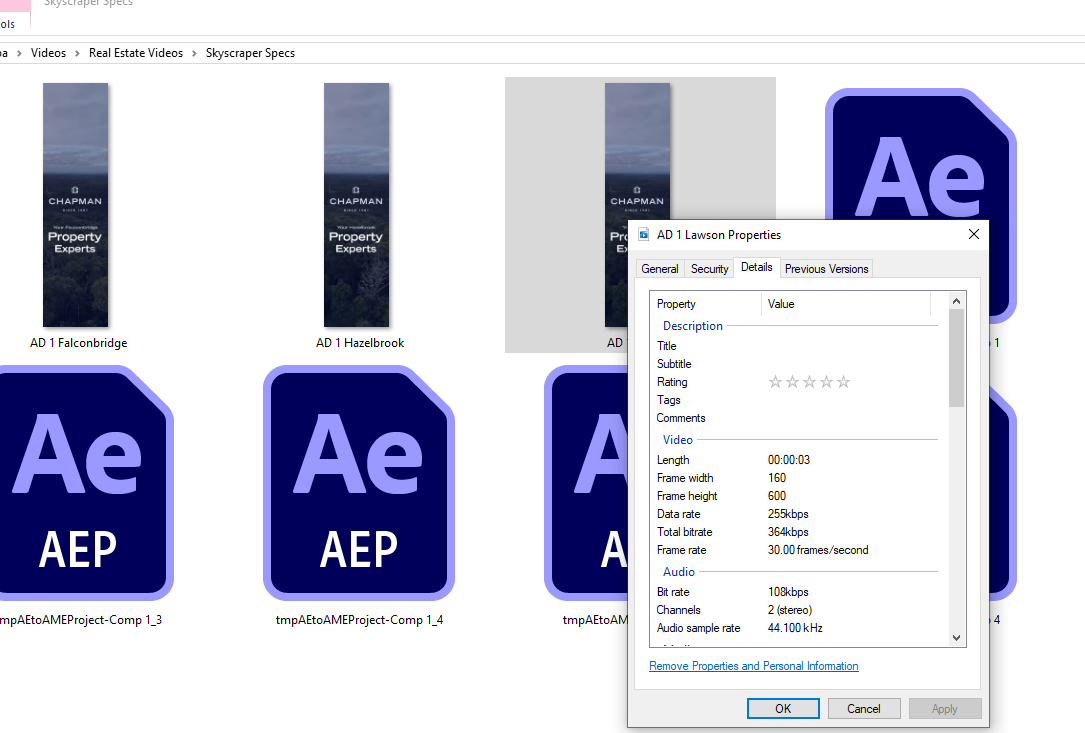1085x733 pixels.
Task: Set the Rating to three stars
Action: coord(809,382)
